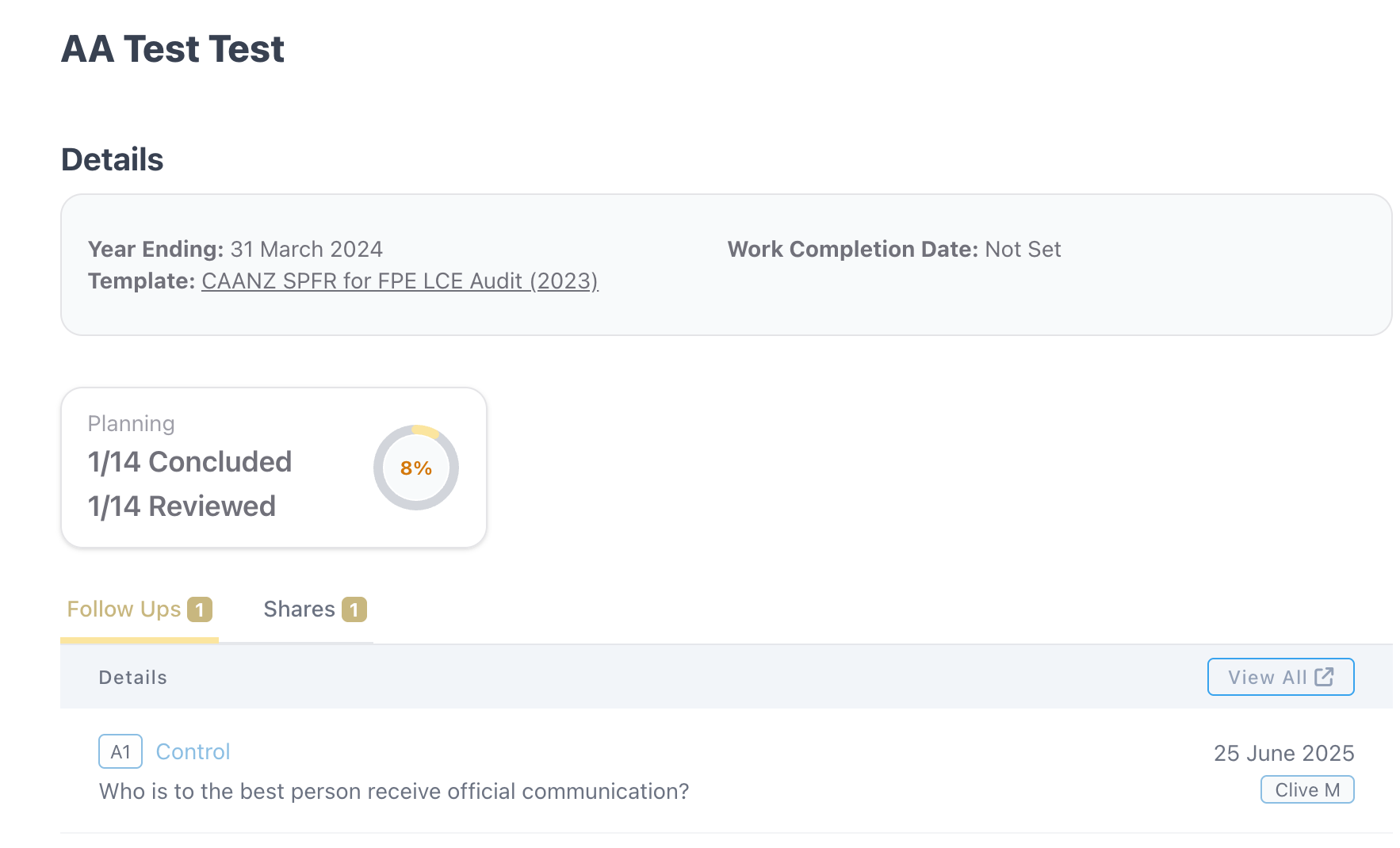This screenshot has width=1400, height=848.
Task: Switch to the Follow Ups tab
Action: 140,609
